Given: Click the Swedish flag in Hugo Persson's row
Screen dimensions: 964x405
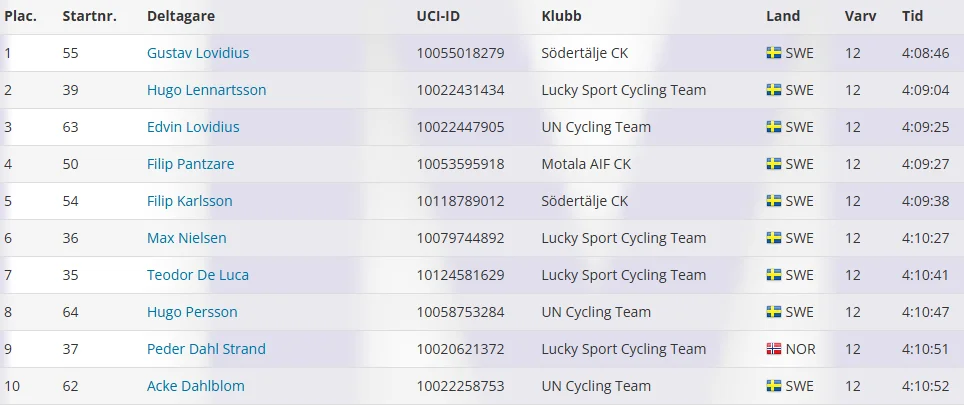Looking at the screenshot, I should click(773, 312).
